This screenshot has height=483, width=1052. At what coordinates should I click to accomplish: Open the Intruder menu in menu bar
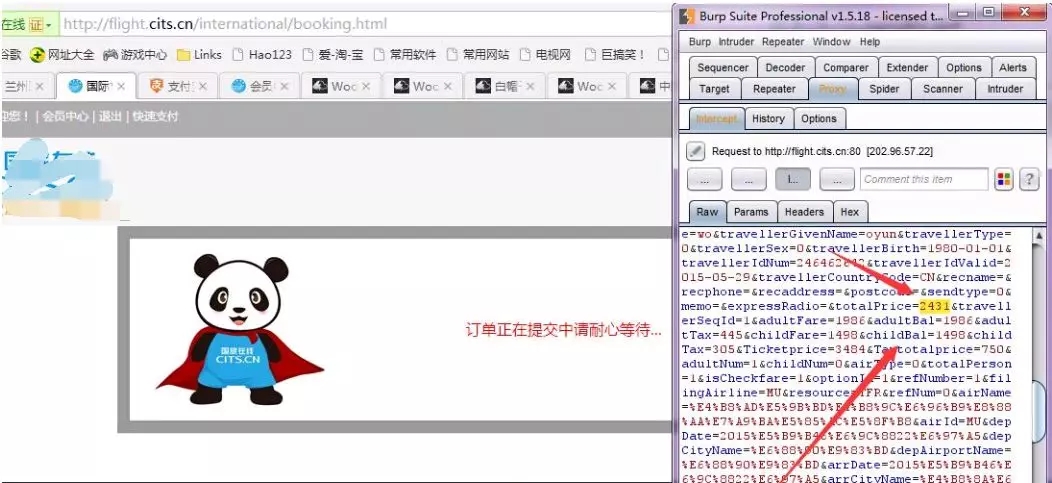click(737, 42)
